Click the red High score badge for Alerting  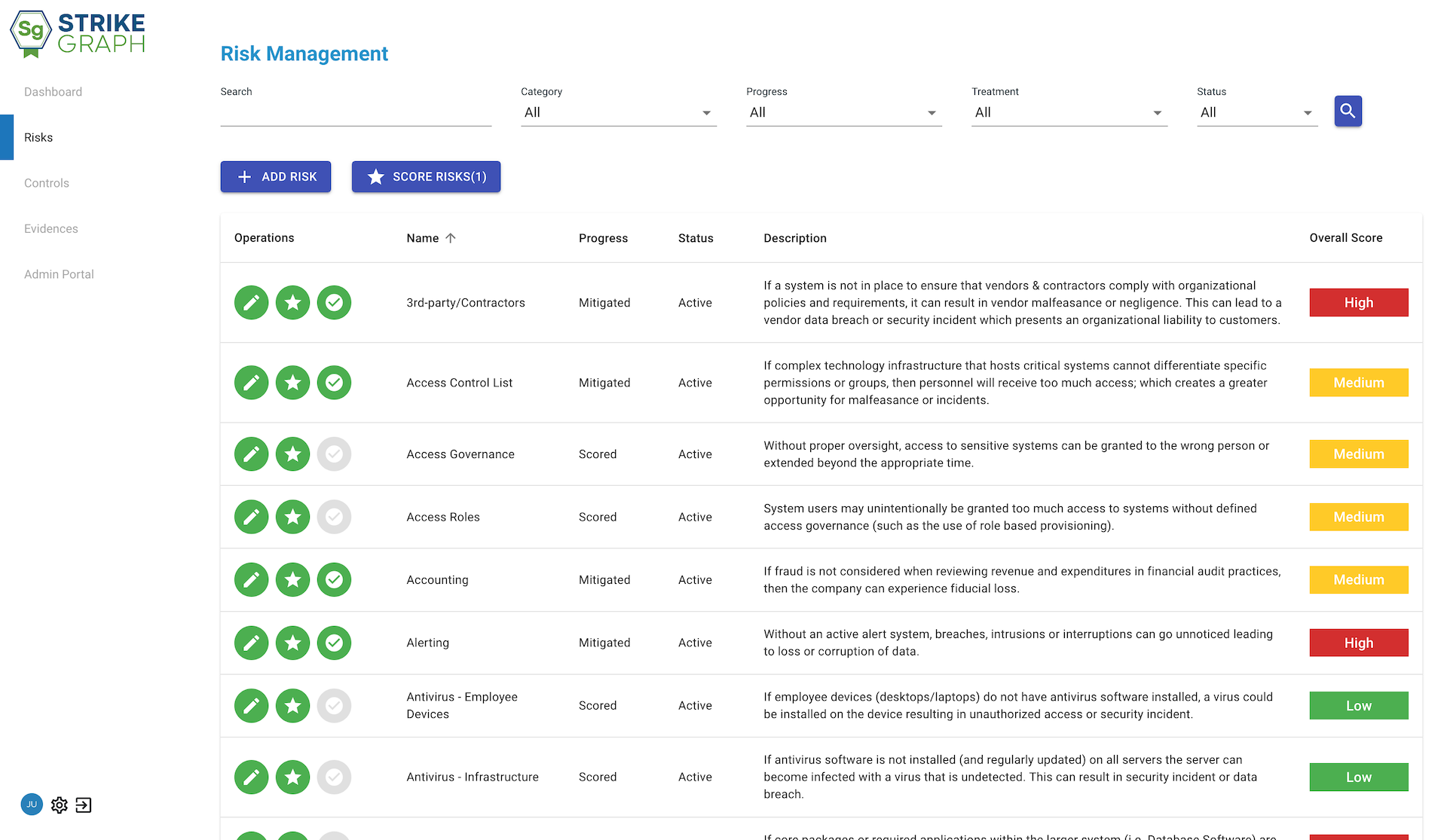point(1358,643)
